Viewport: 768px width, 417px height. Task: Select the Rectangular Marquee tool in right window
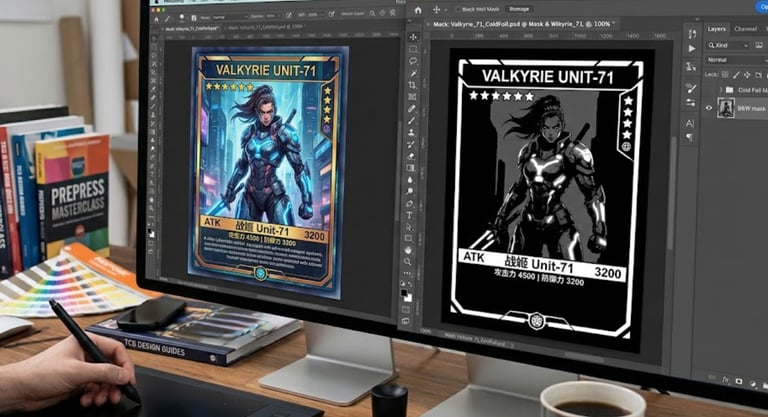pos(413,49)
